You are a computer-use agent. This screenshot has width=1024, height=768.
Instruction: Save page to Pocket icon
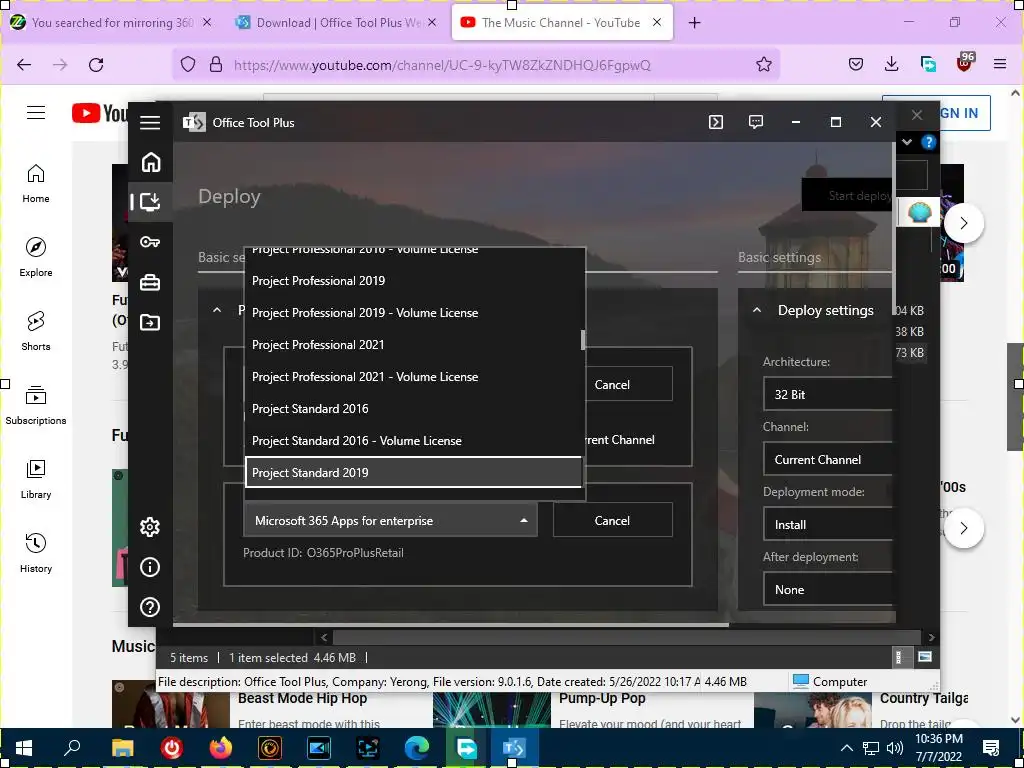click(856, 64)
